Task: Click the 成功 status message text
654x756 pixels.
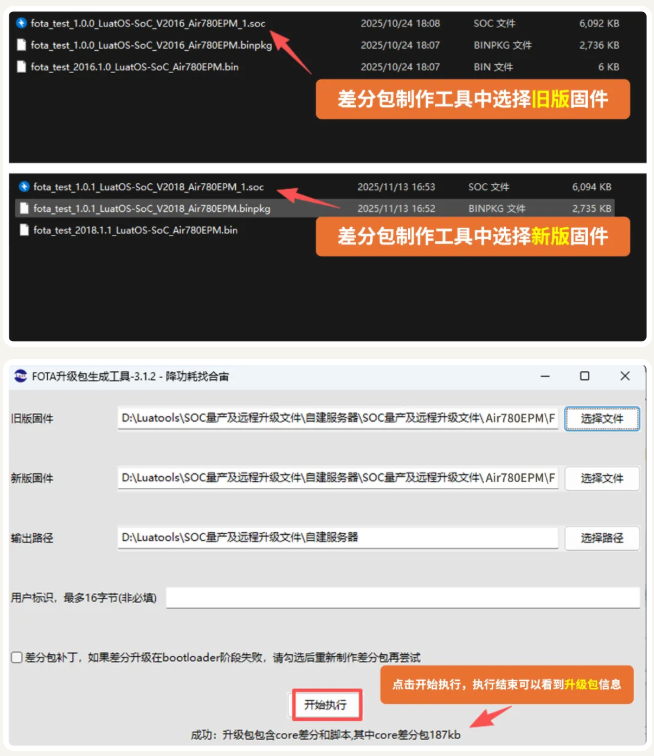Action: click(x=326, y=735)
